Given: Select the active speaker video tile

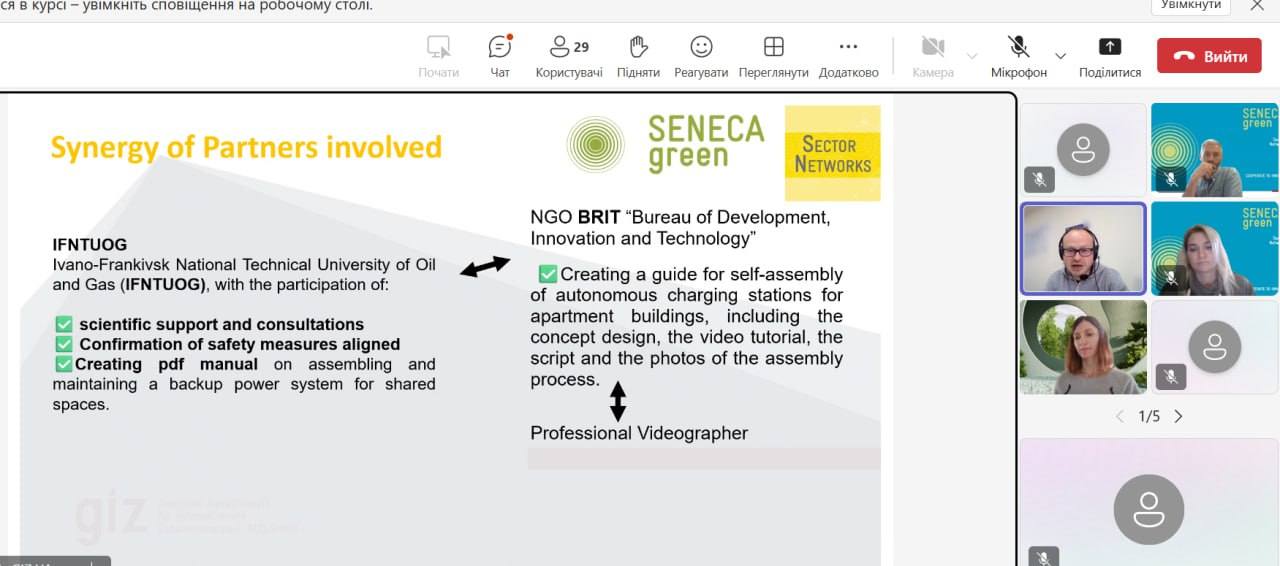Looking at the screenshot, I should coord(1083,248).
